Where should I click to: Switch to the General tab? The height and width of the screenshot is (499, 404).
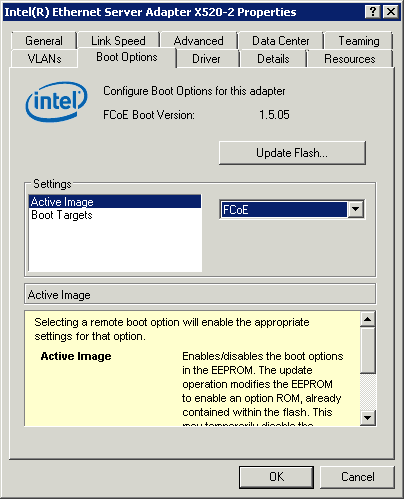pyautogui.click(x=44, y=41)
